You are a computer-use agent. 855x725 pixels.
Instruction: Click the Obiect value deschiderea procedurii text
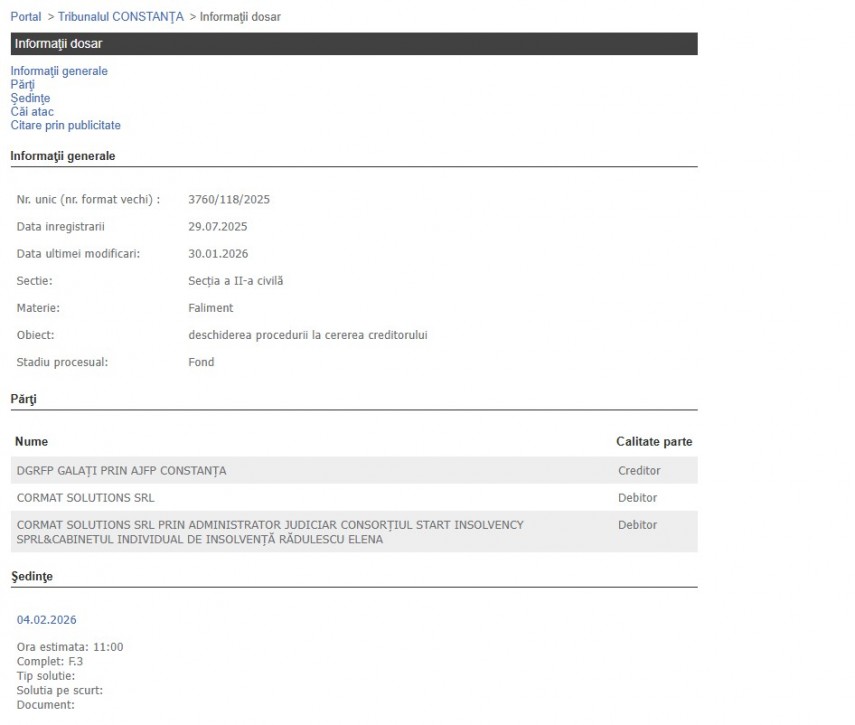click(x=307, y=335)
